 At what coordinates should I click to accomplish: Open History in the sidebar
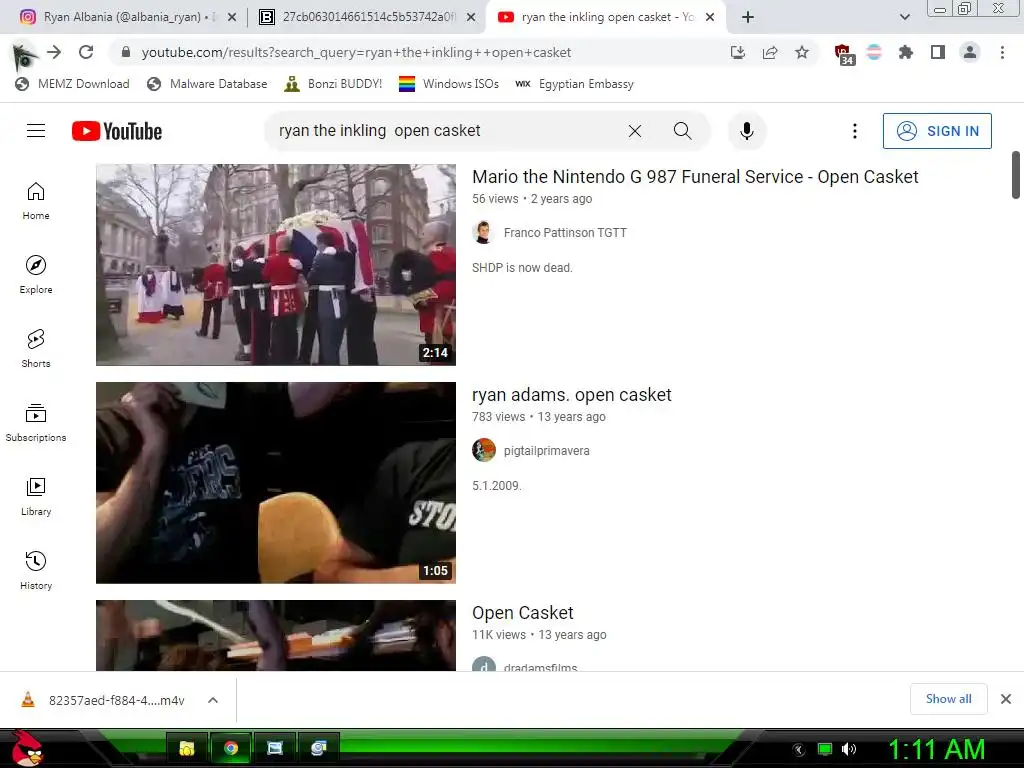[x=36, y=571]
